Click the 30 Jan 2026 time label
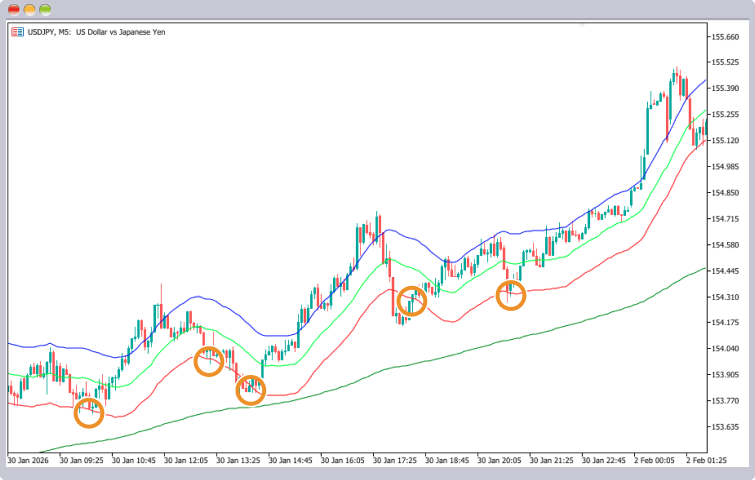The height and width of the screenshot is (480, 755). (28, 460)
